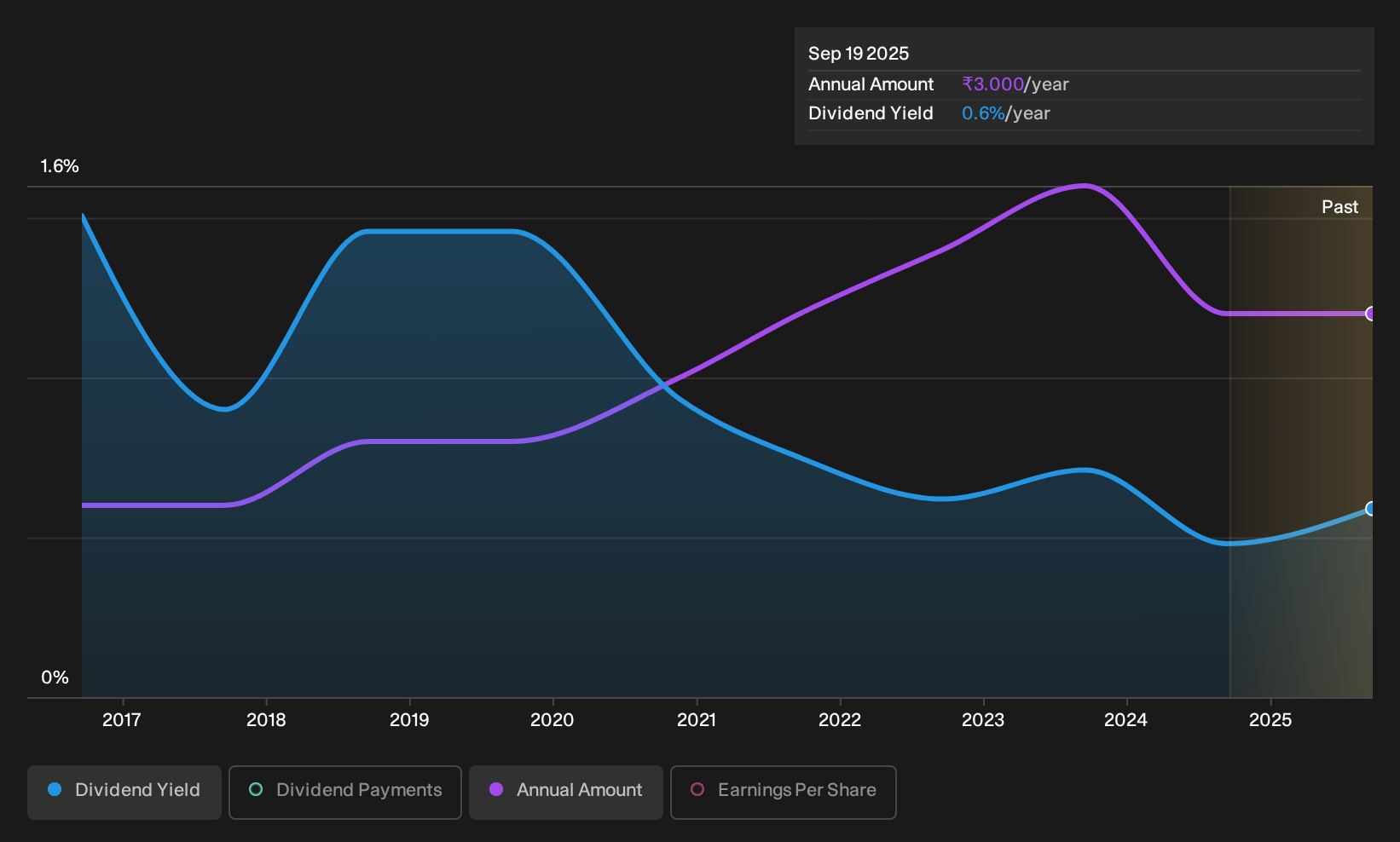Click the 2017 x-axis label
1400x842 pixels.
122,720
